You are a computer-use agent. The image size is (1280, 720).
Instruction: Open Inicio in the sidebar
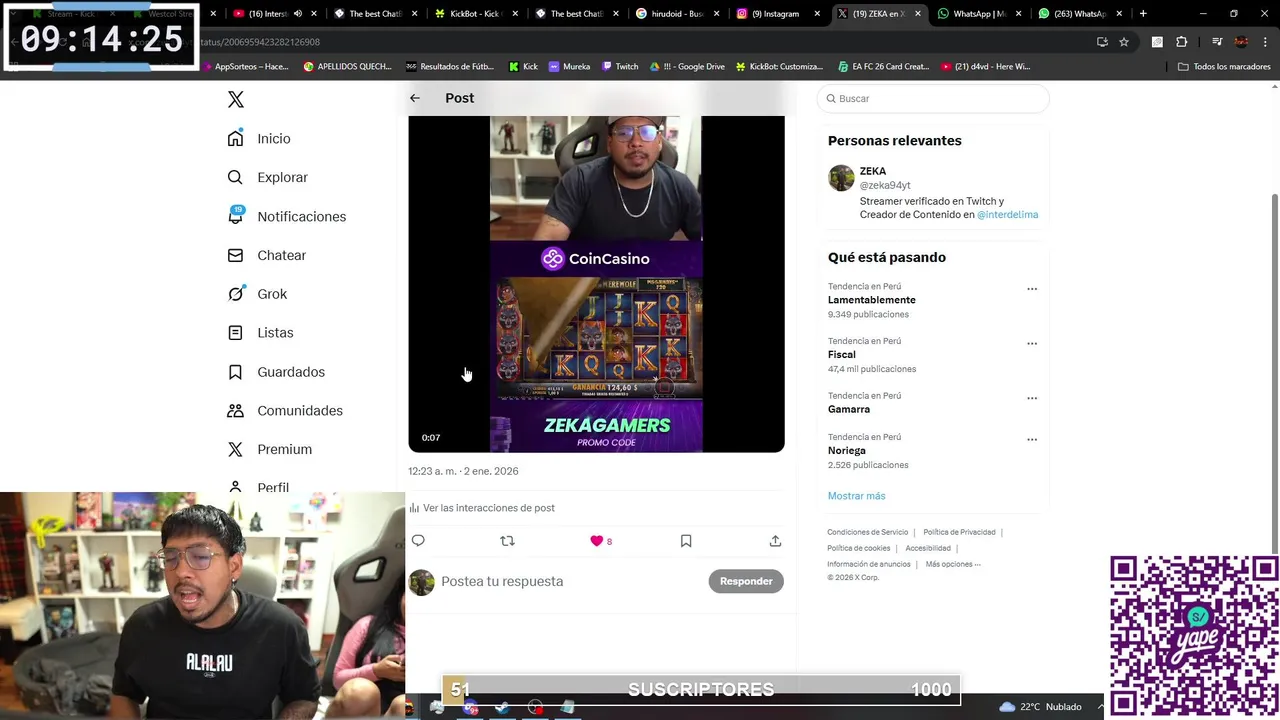point(260,139)
